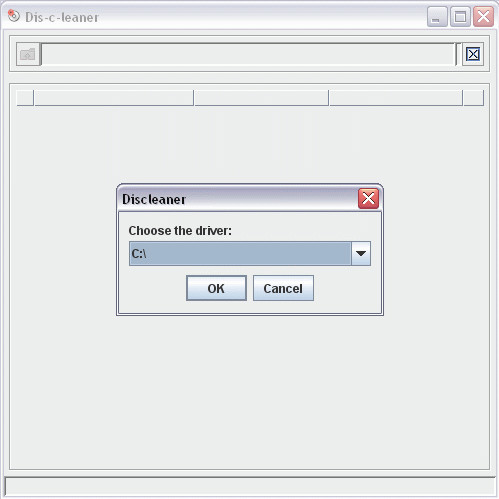Click the "Choose the driver:" label
499x499 pixels.
click(x=180, y=231)
